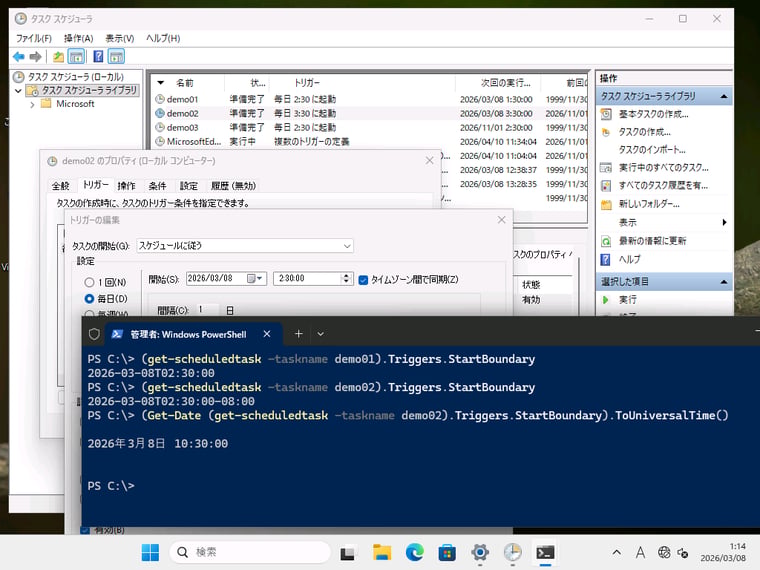Open Microsoft Store from the taskbar
This screenshot has width=760, height=570.
pyautogui.click(x=447, y=552)
